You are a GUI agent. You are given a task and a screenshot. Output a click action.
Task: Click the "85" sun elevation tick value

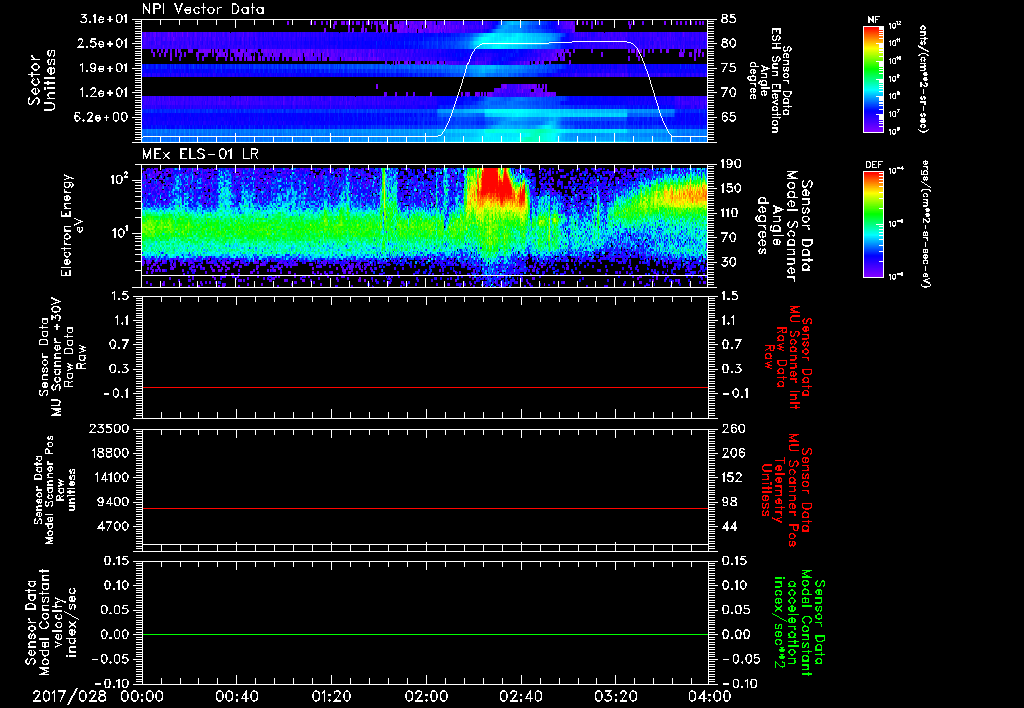(729, 19)
